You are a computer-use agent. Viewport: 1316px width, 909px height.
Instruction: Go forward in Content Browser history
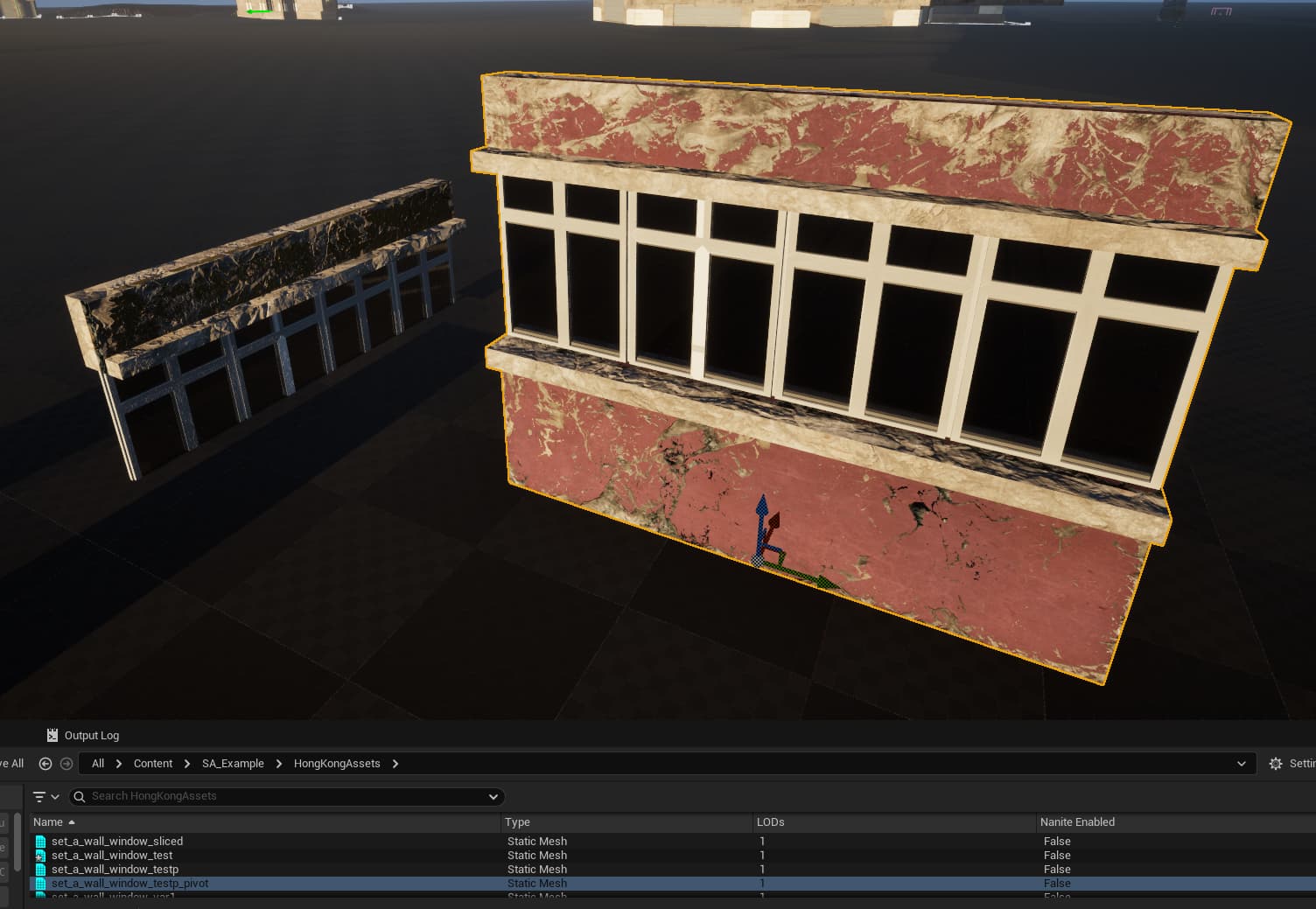(66, 764)
